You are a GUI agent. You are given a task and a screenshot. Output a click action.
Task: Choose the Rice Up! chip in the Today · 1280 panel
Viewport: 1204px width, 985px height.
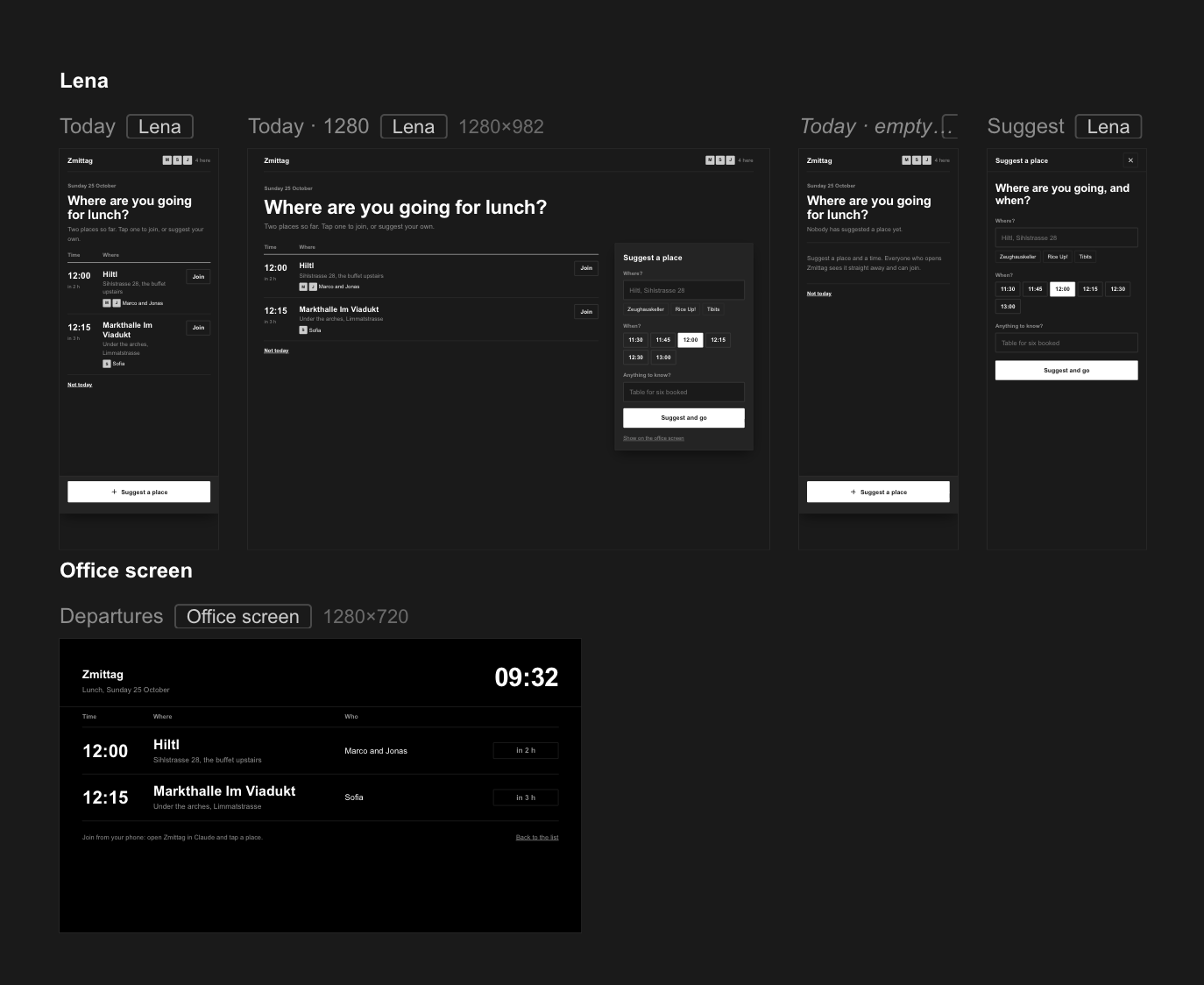[685, 309]
